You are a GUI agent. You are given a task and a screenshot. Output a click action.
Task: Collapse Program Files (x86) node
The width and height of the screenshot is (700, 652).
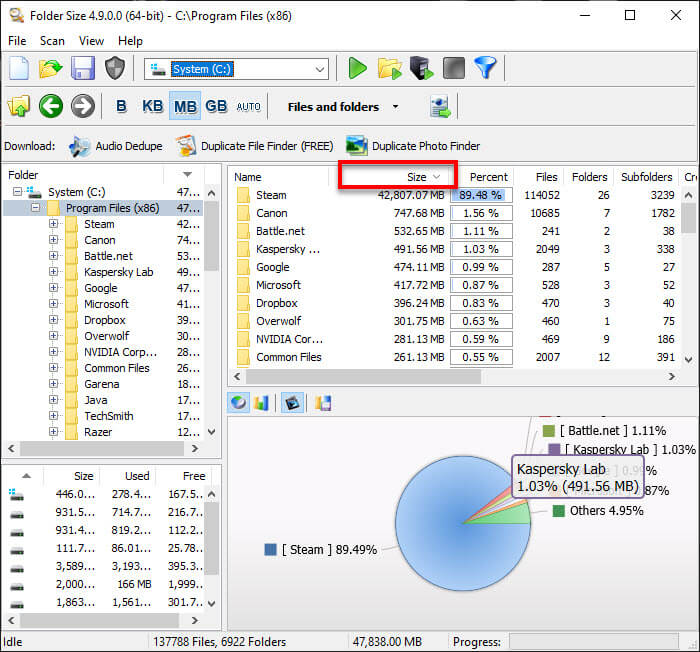click(35, 208)
